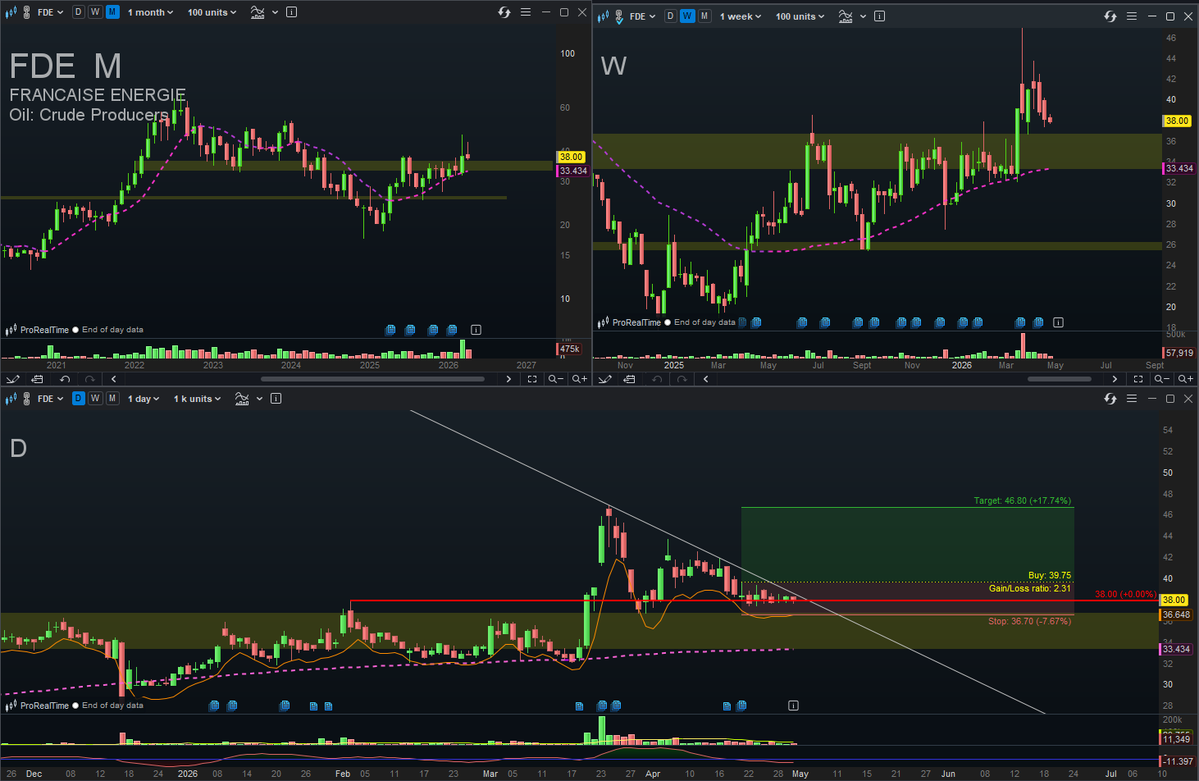This screenshot has height=781, width=1199.
Task: Show info icon in daily chart toolbar
Action: tap(276, 399)
